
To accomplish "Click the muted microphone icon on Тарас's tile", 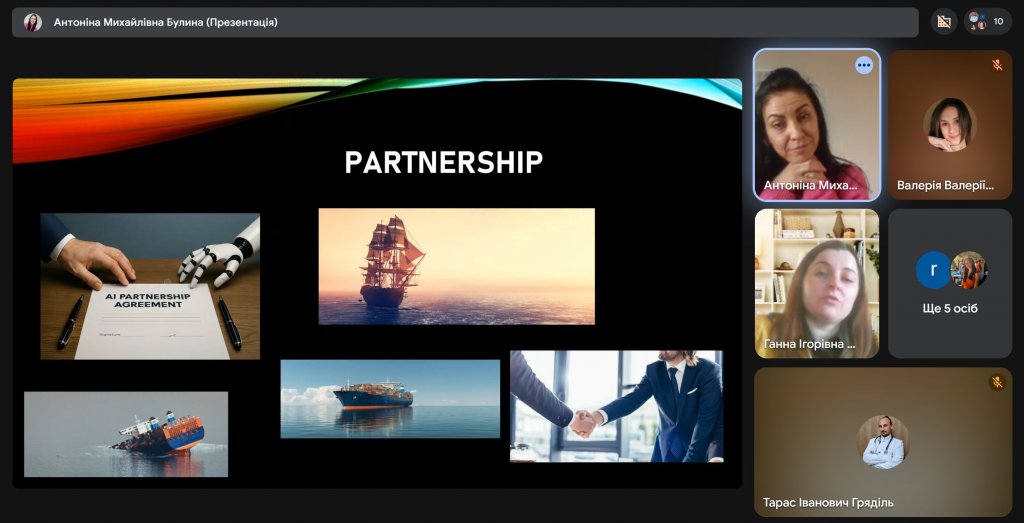I will click(x=997, y=382).
